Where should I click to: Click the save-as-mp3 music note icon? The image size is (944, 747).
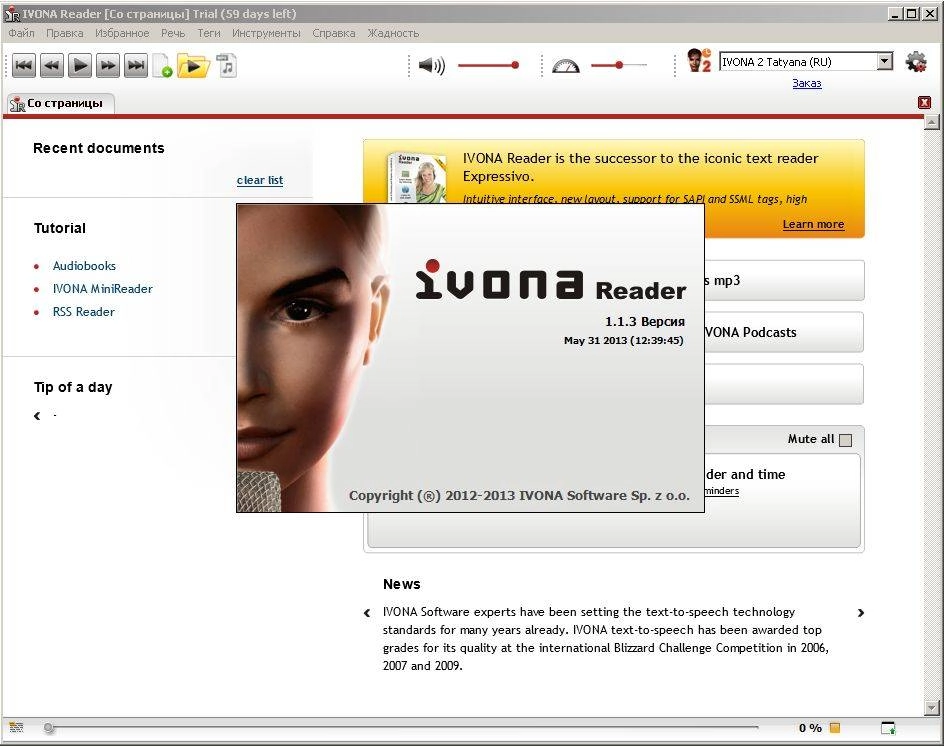227,65
